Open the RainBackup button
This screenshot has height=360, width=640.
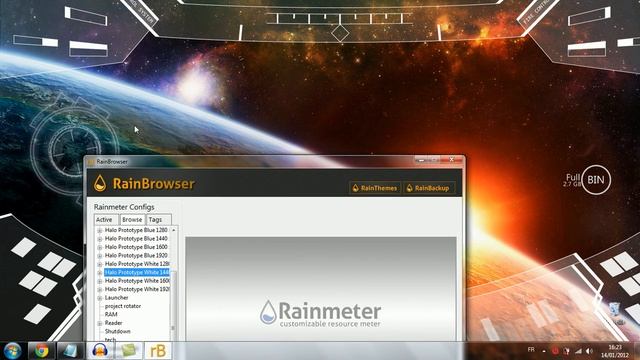coord(429,188)
